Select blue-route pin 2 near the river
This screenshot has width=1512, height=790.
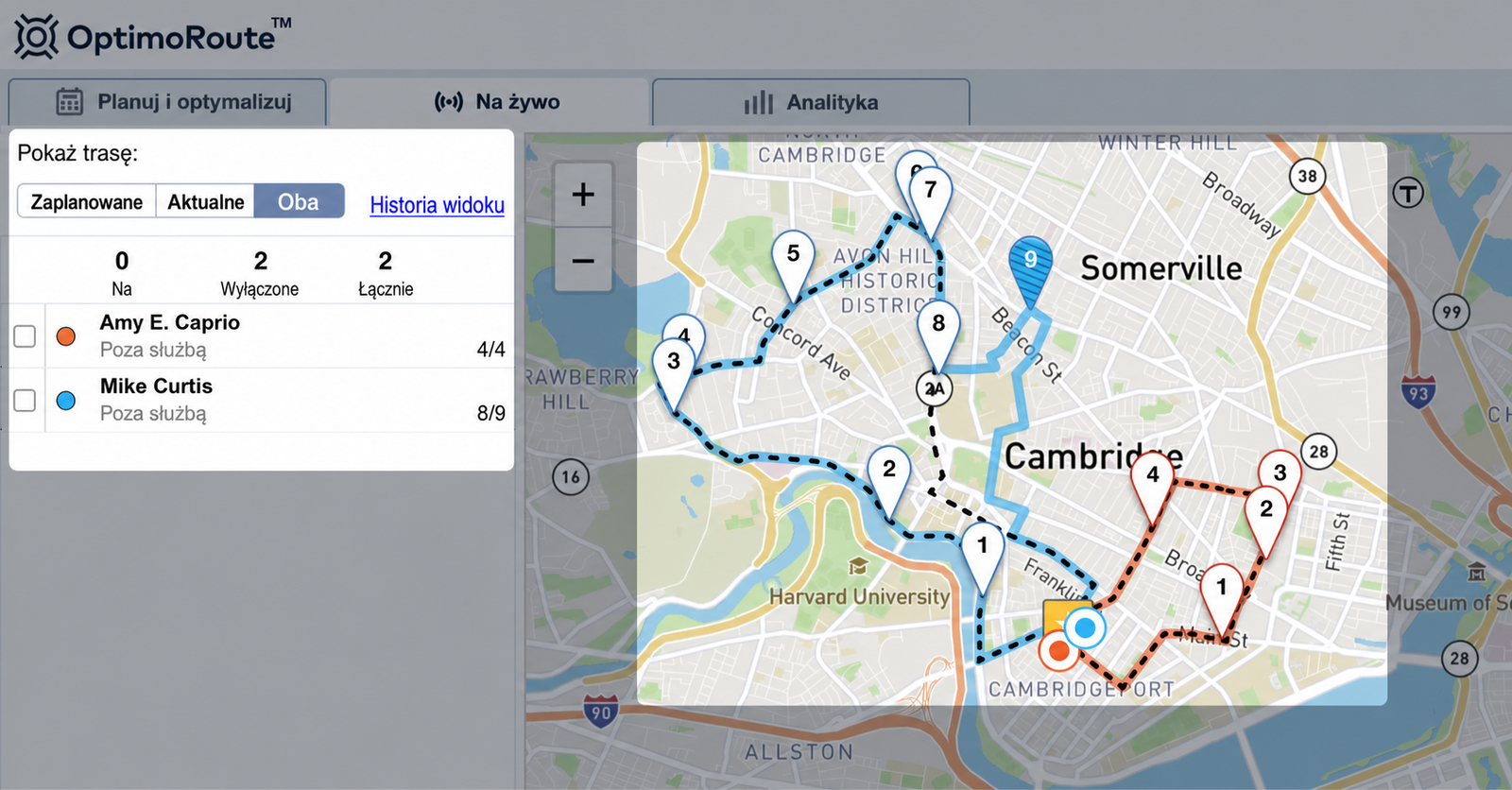tap(889, 482)
